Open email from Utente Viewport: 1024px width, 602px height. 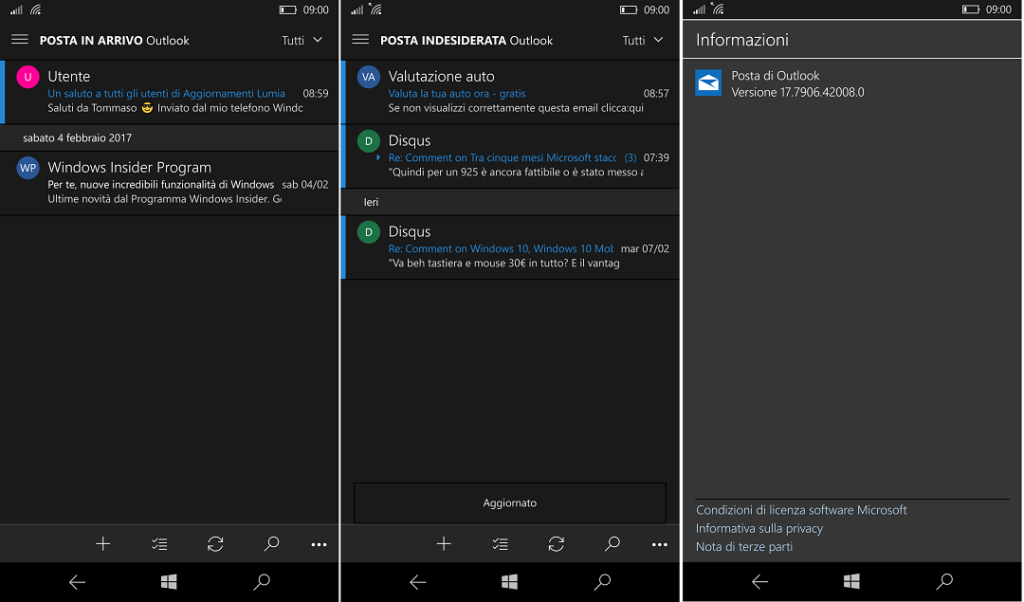pos(170,92)
